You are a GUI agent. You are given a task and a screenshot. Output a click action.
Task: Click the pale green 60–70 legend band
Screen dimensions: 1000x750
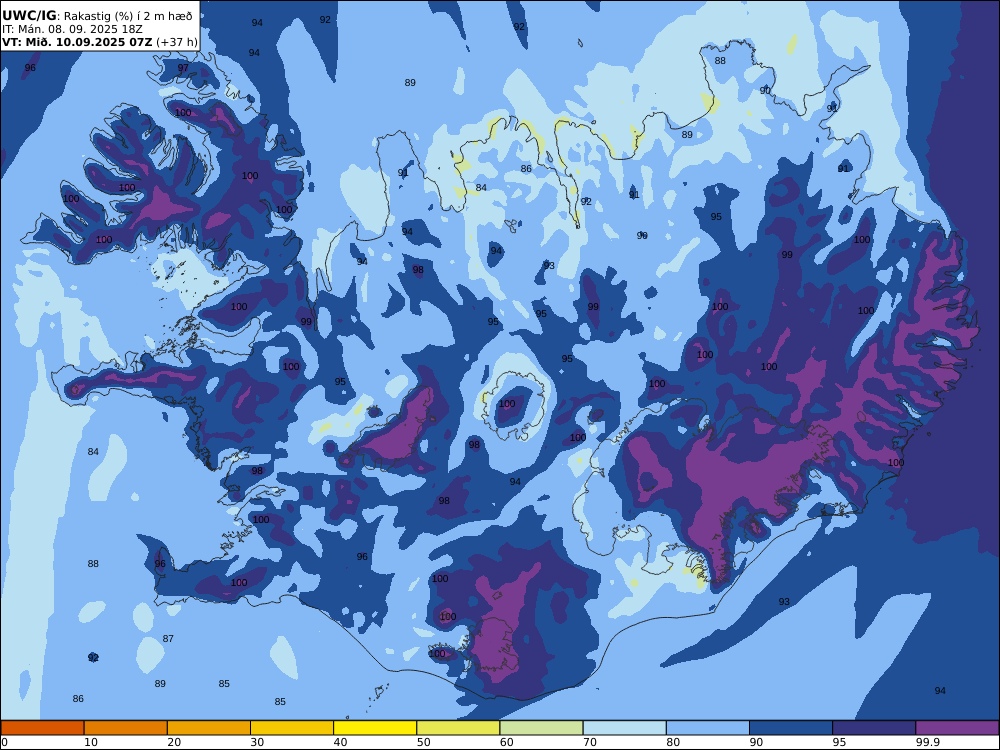[x=541, y=728]
